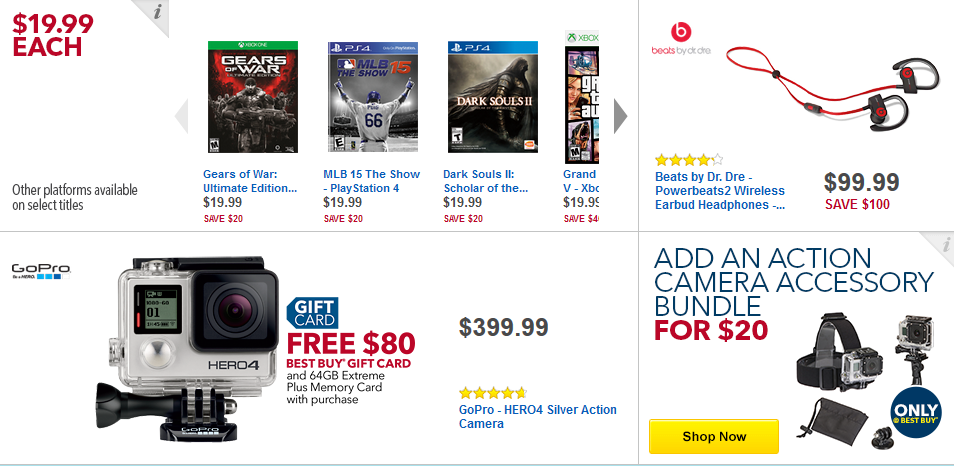Click the Only at Best Buy badge
Image resolution: width=954 pixels, height=466 pixels.
pyautogui.click(x=916, y=411)
